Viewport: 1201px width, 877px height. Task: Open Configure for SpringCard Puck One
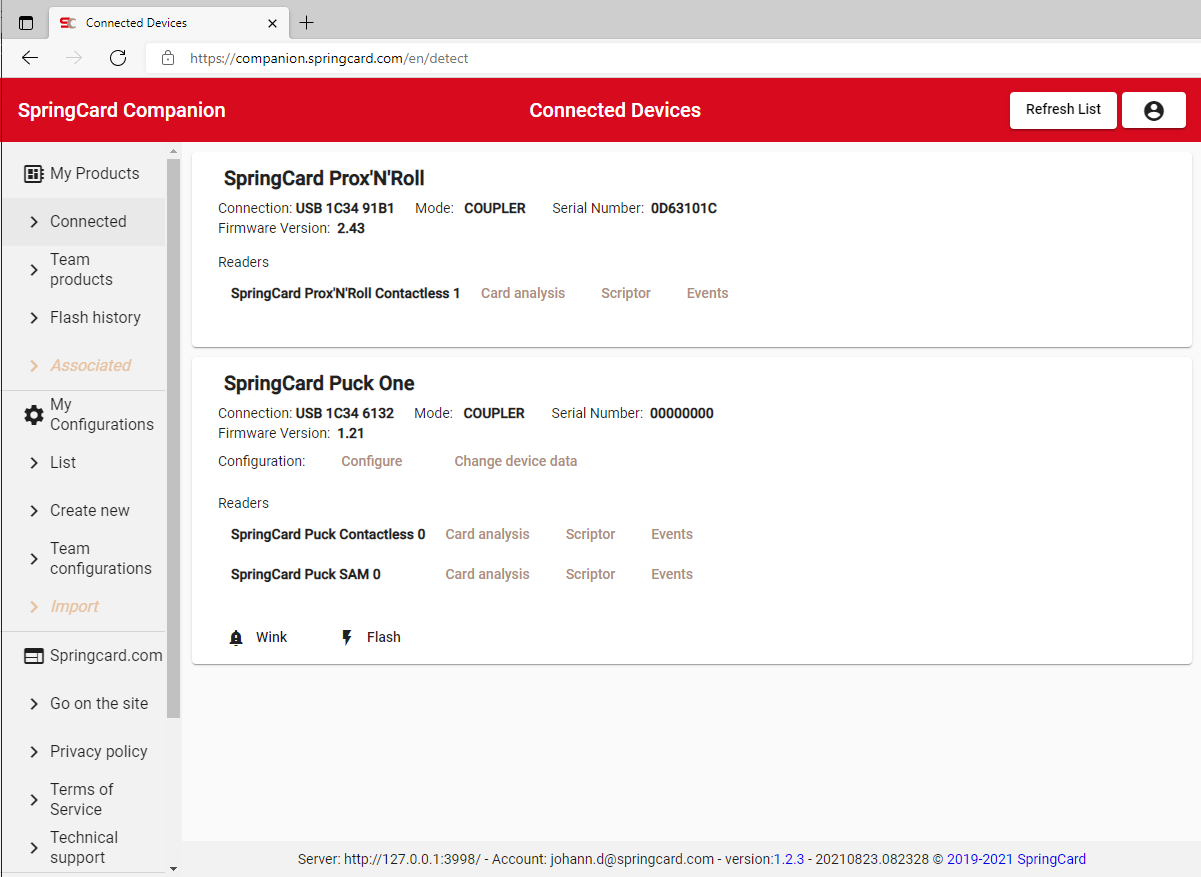tap(371, 461)
